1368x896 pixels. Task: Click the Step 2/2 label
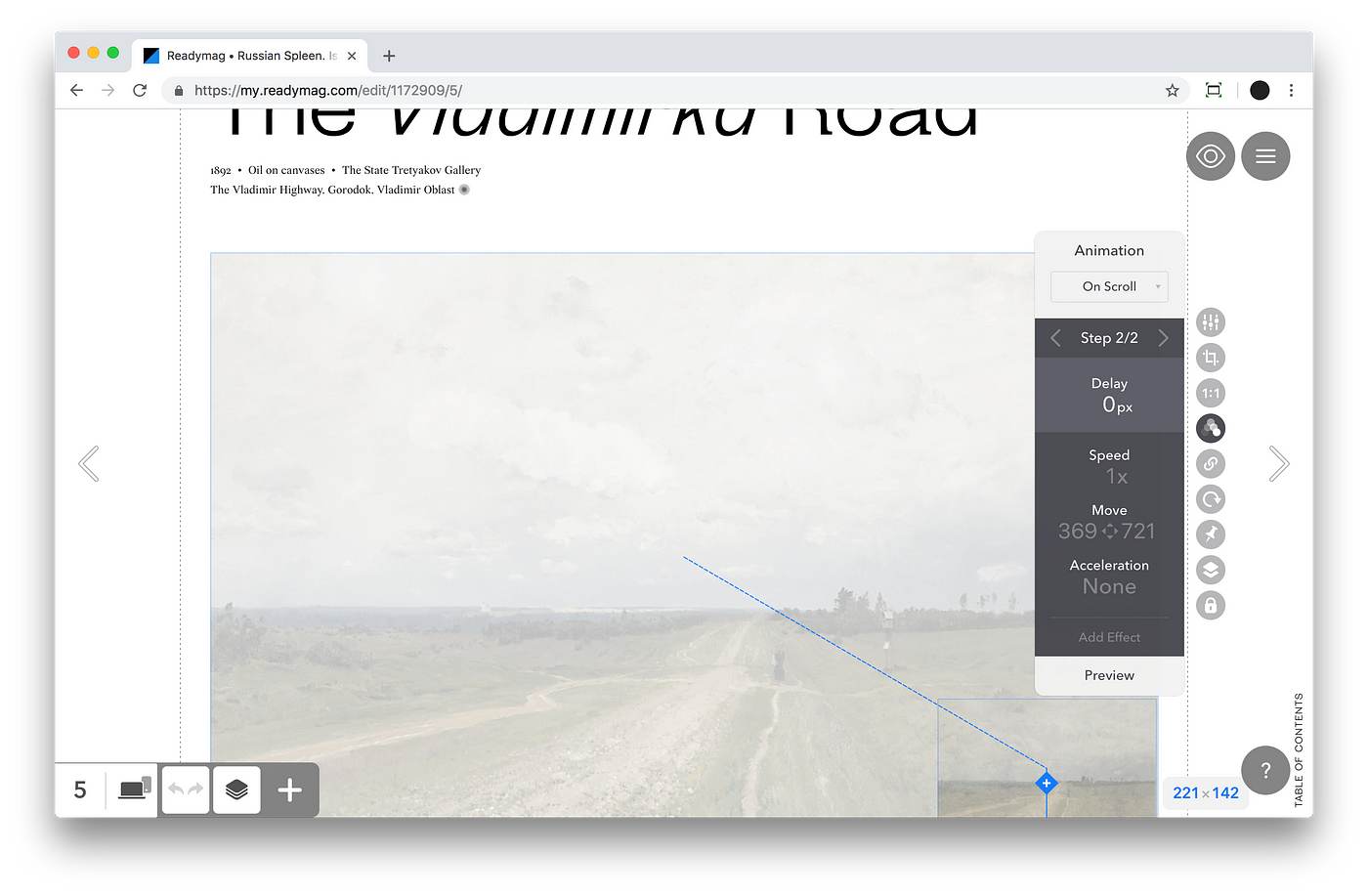pos(1109,338)
